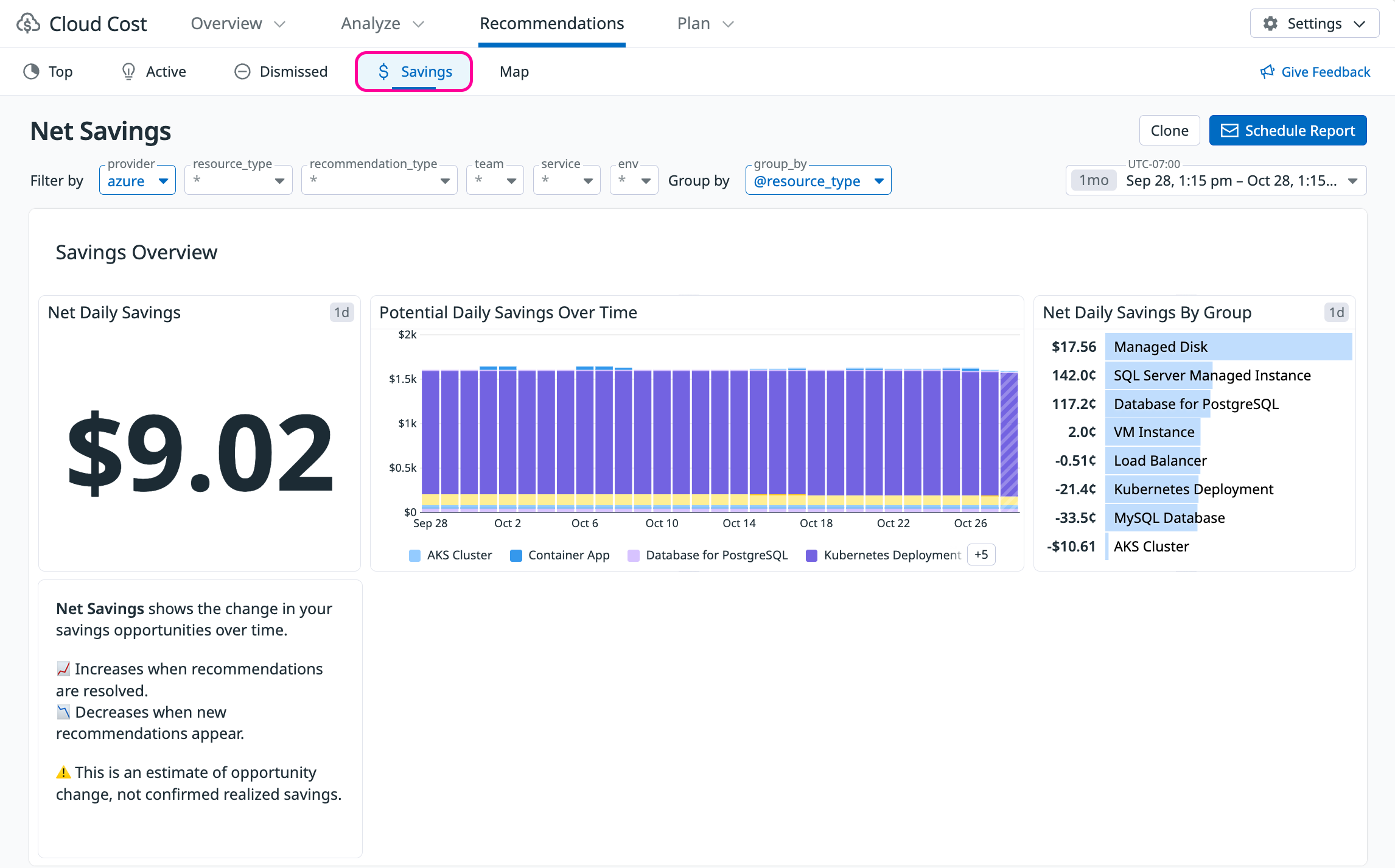Click the Top pie-chart icon
Screen dimensions: 1395x868
tap(31, 72)
